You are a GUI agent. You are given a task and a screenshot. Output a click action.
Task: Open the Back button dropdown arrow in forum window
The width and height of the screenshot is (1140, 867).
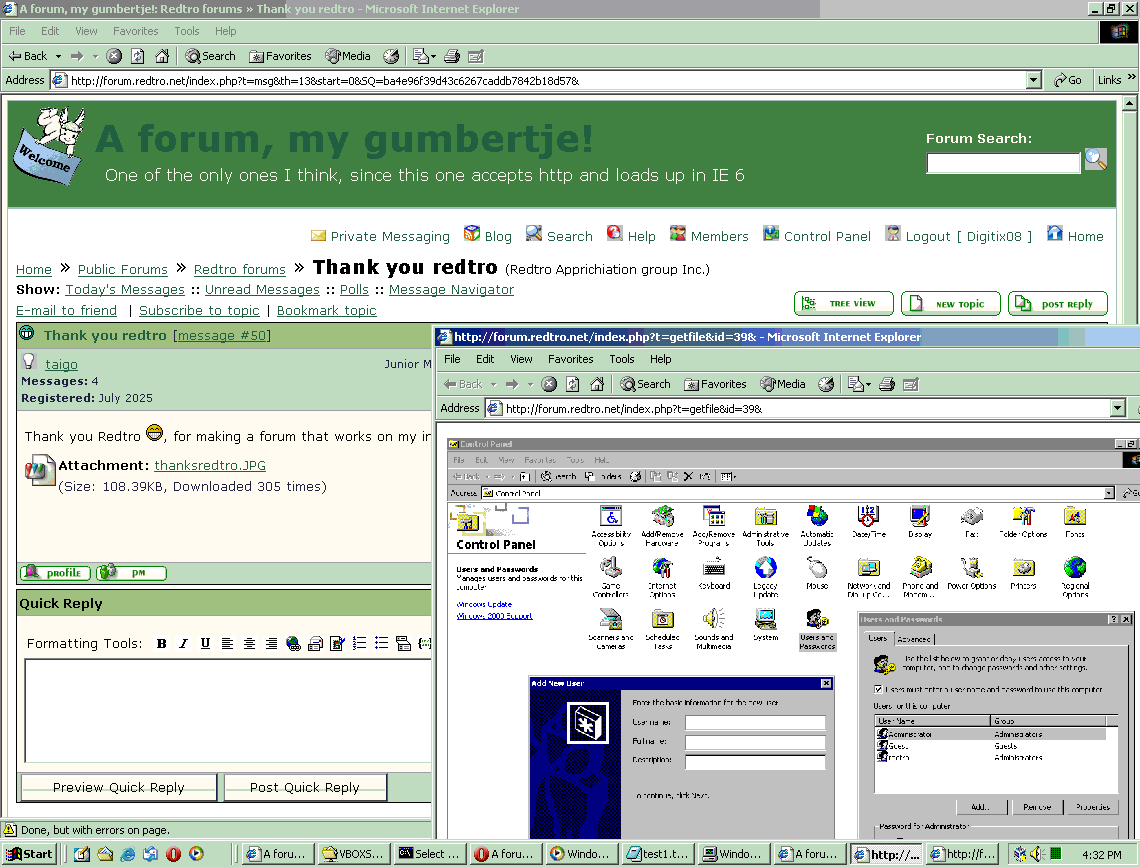(58, 56)
